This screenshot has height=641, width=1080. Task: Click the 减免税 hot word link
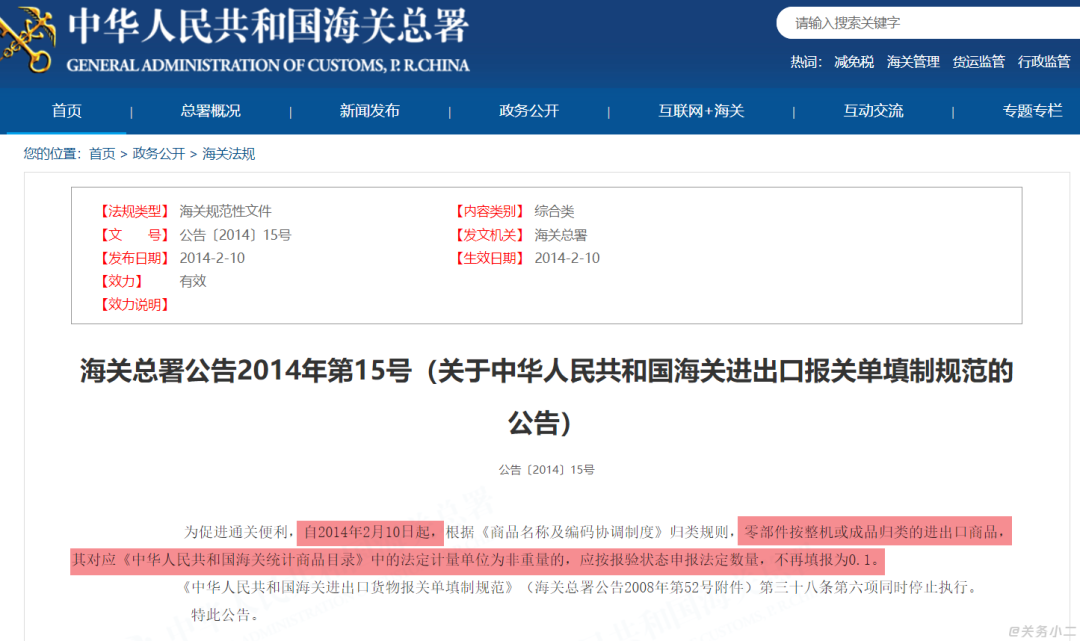[855, 61]
